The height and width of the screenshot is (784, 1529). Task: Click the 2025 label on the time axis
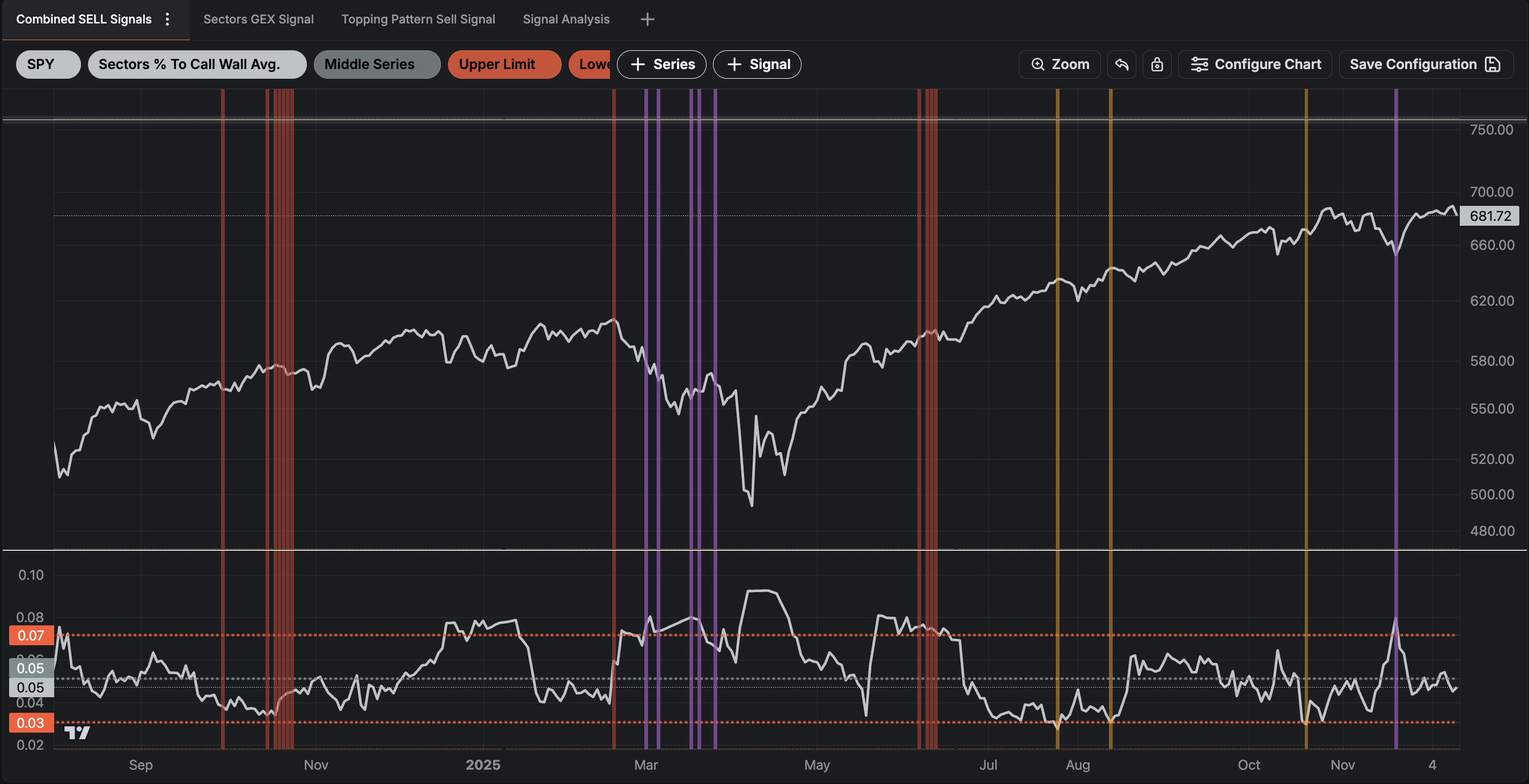(x=483, y=765)
